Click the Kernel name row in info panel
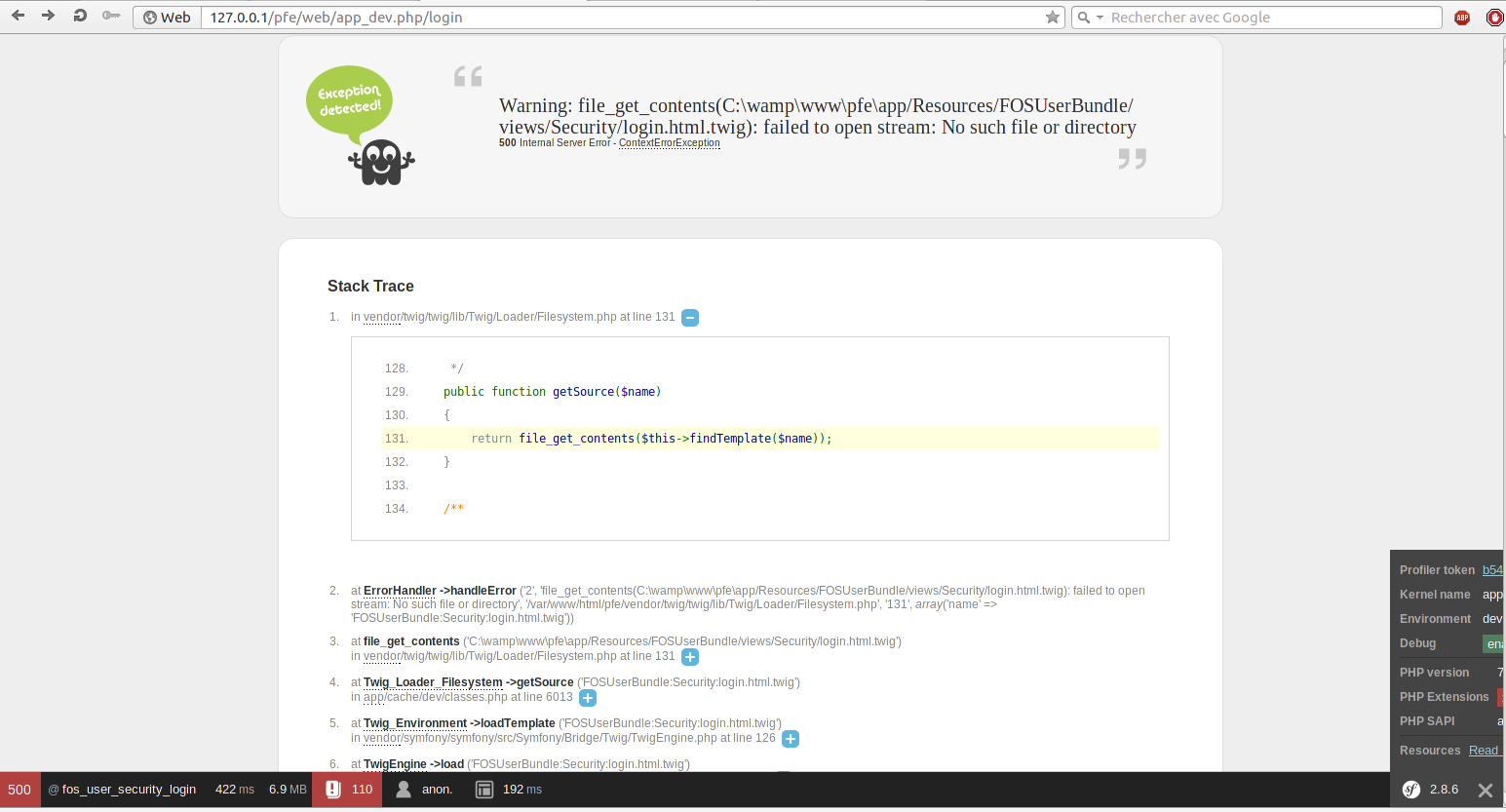 [x=1451, y=595]
